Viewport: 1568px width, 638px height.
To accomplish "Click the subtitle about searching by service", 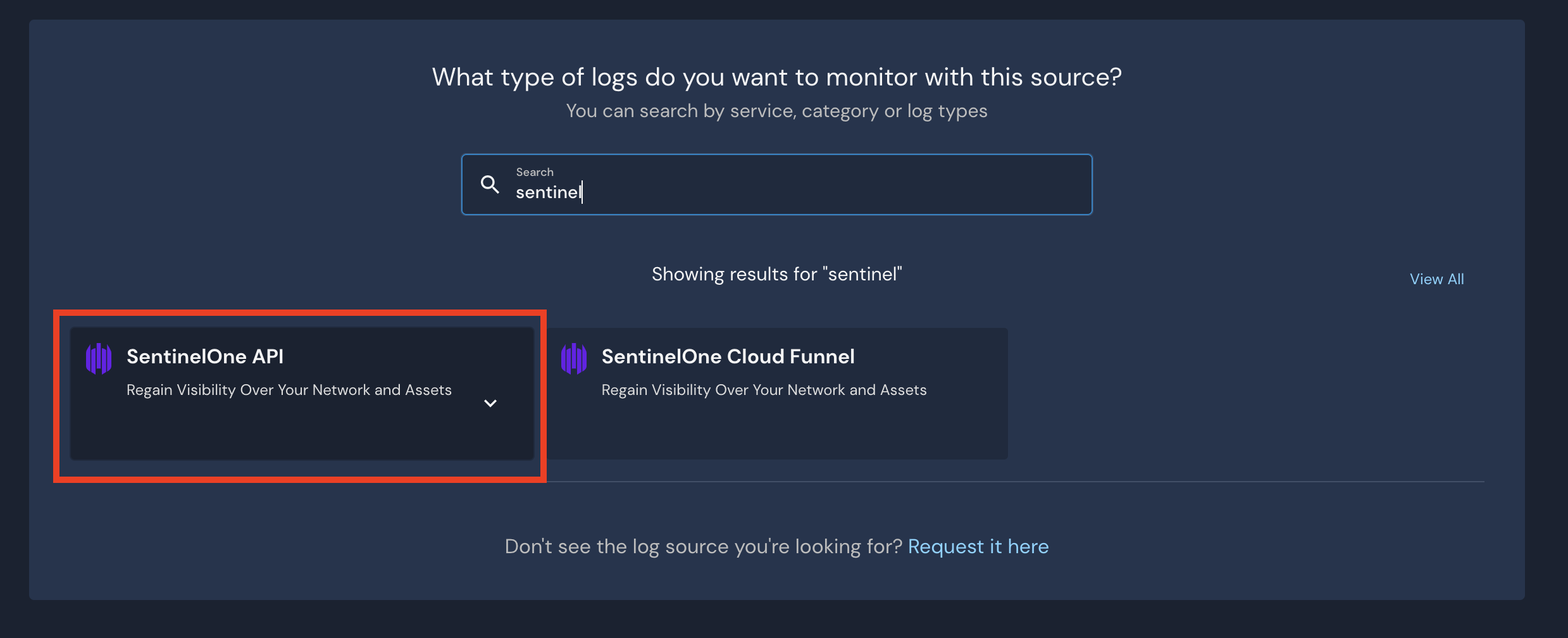I will (776, 111).
